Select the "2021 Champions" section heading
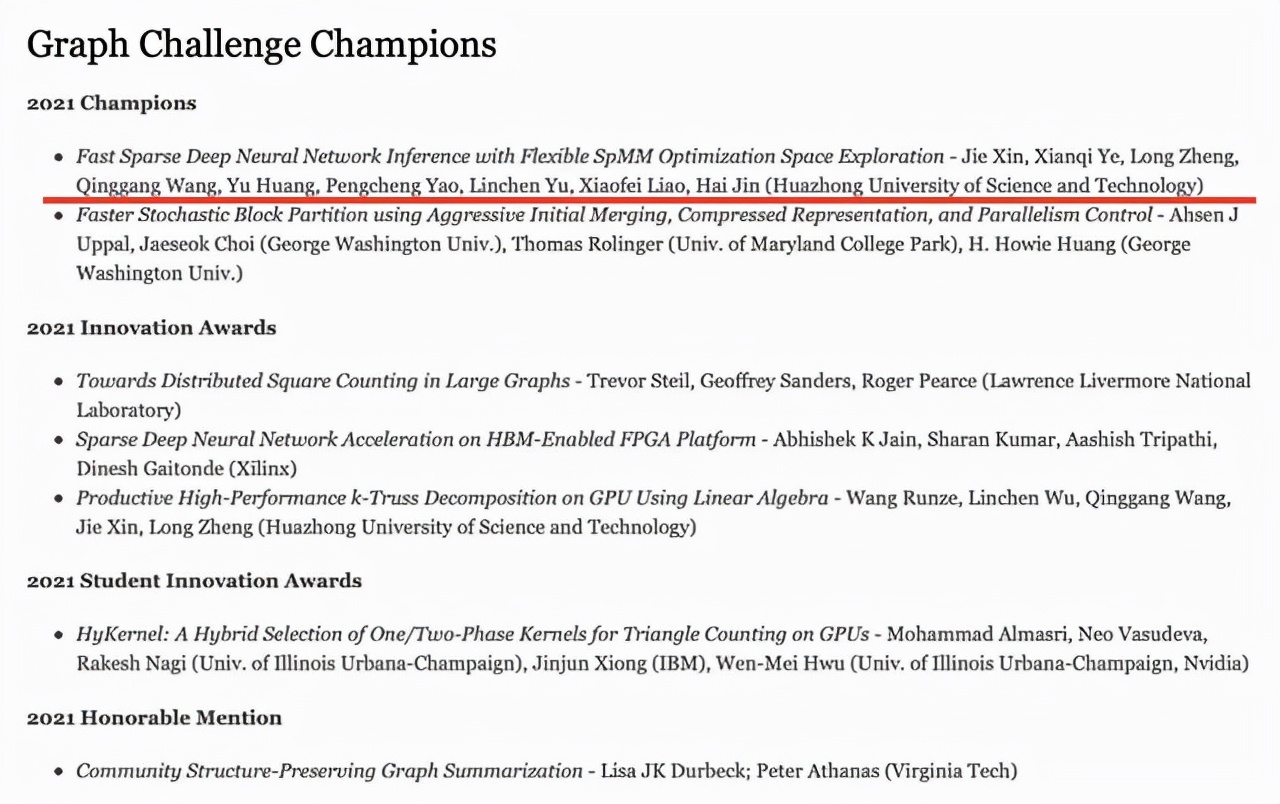The height and width of the screenshot is (804, 1280). click(x=111, y=103)
